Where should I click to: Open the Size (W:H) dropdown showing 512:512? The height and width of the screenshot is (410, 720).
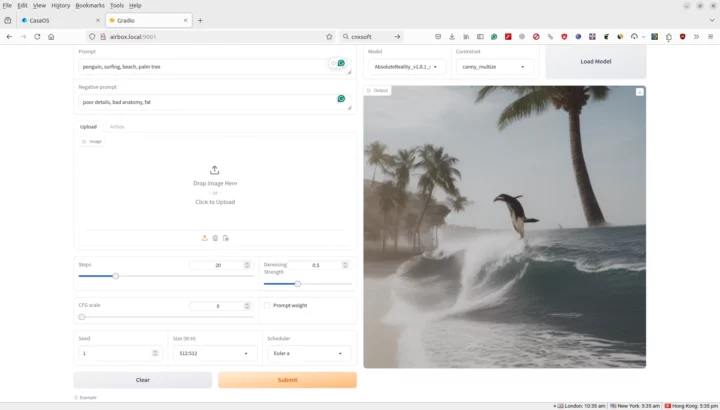point(214,353)
